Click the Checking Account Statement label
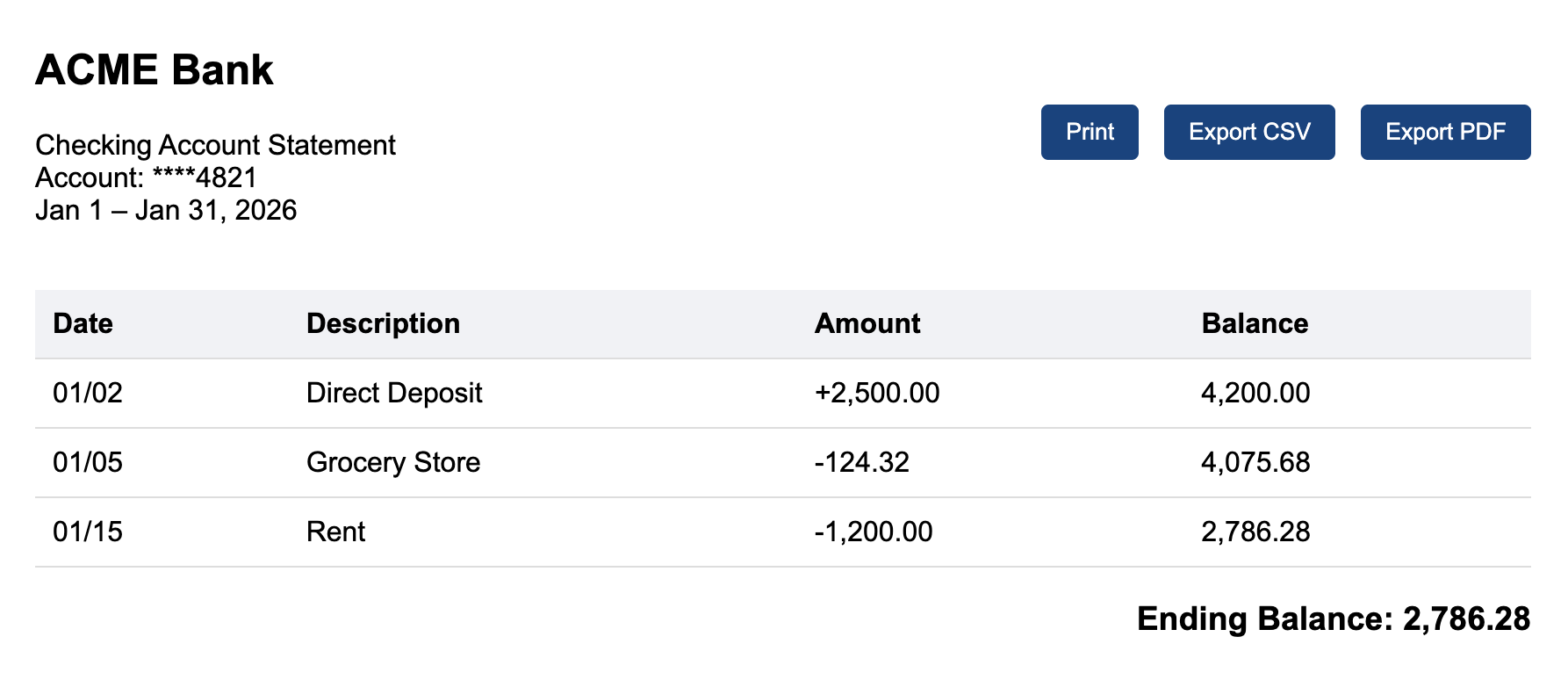This screenshot has height=673, width=1568. (215, 144)
